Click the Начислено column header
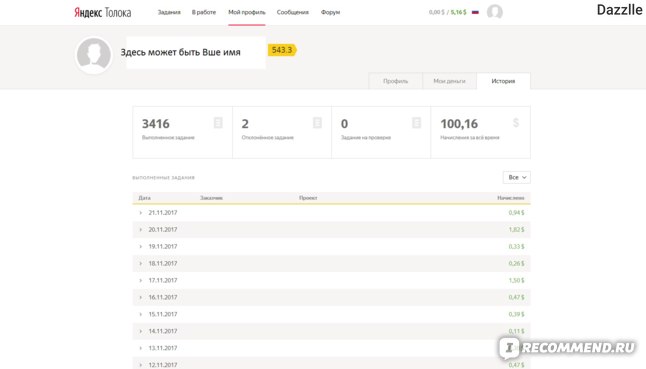This screenshot has width=646, height=369. pos(511,198)
